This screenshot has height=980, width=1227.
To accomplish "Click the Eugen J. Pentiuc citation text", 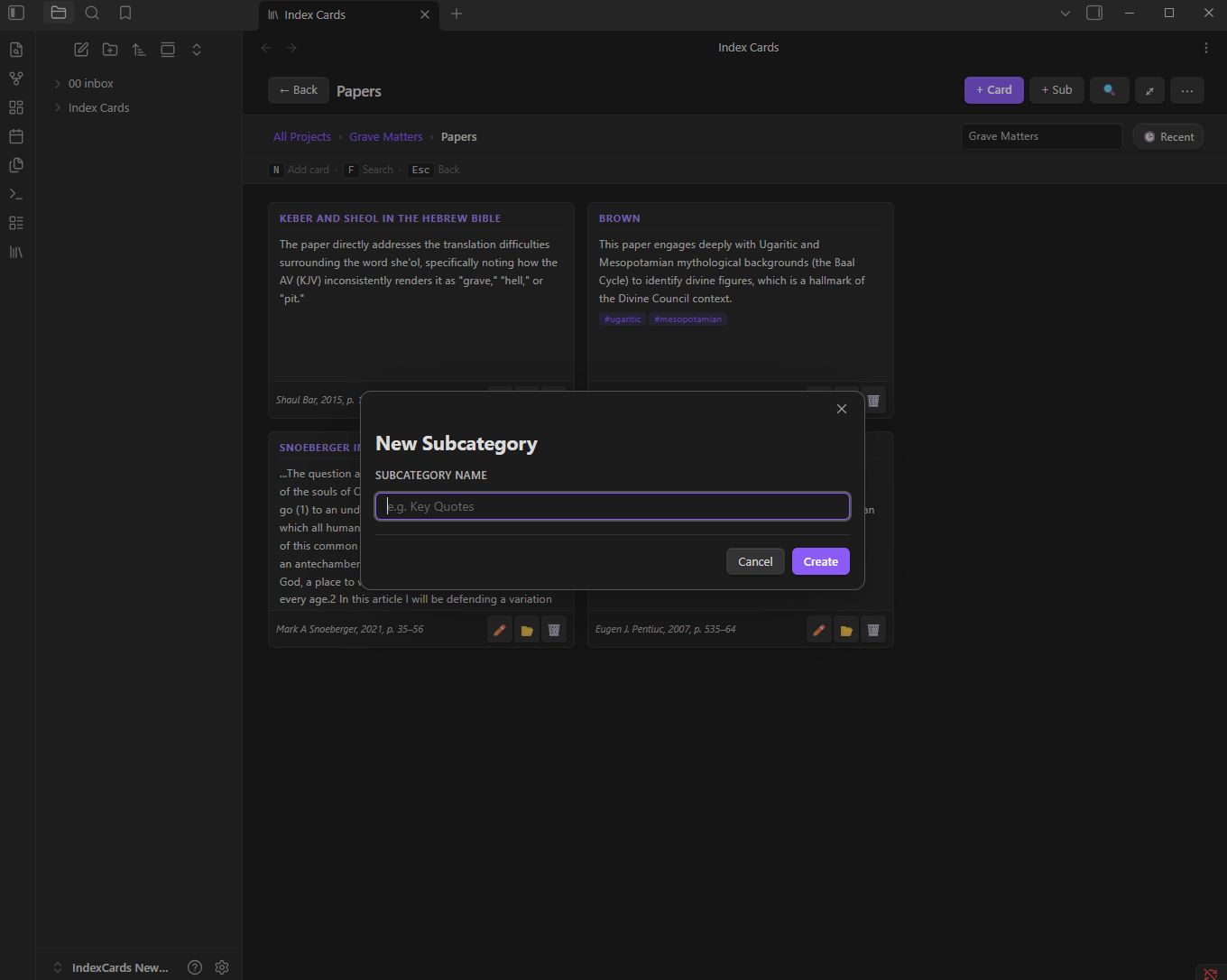I will (x=666, y=629).
